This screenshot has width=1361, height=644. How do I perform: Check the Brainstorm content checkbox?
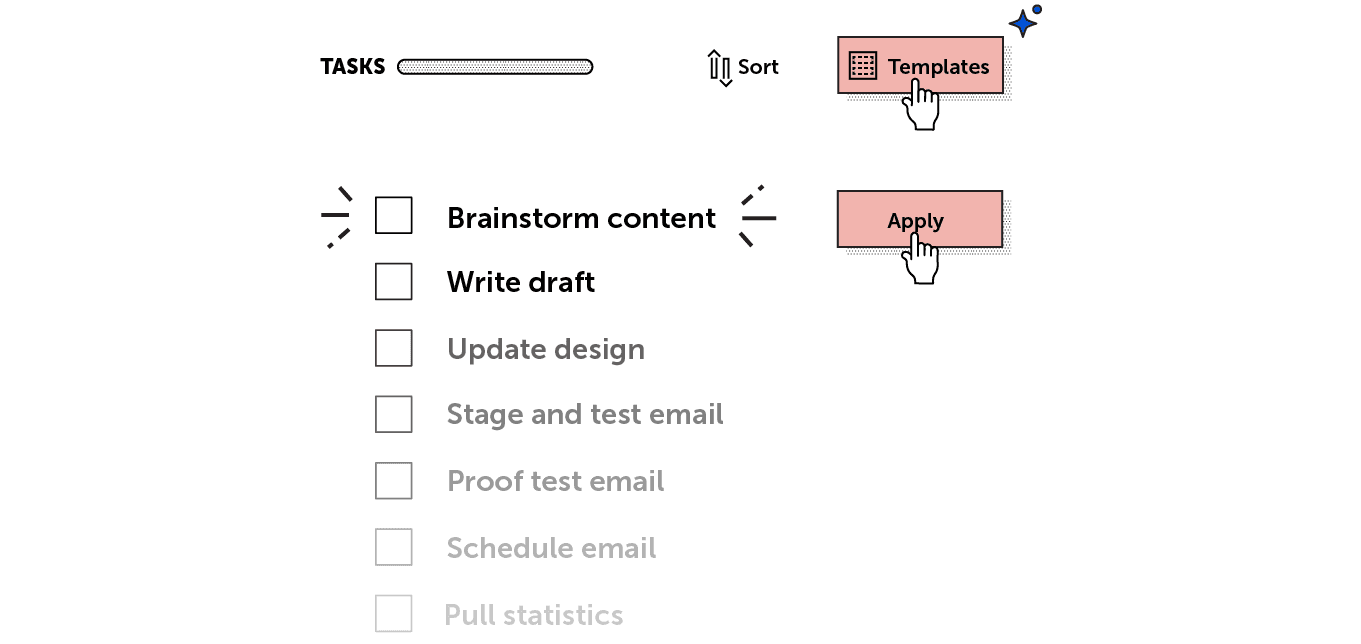pos(394,215)
